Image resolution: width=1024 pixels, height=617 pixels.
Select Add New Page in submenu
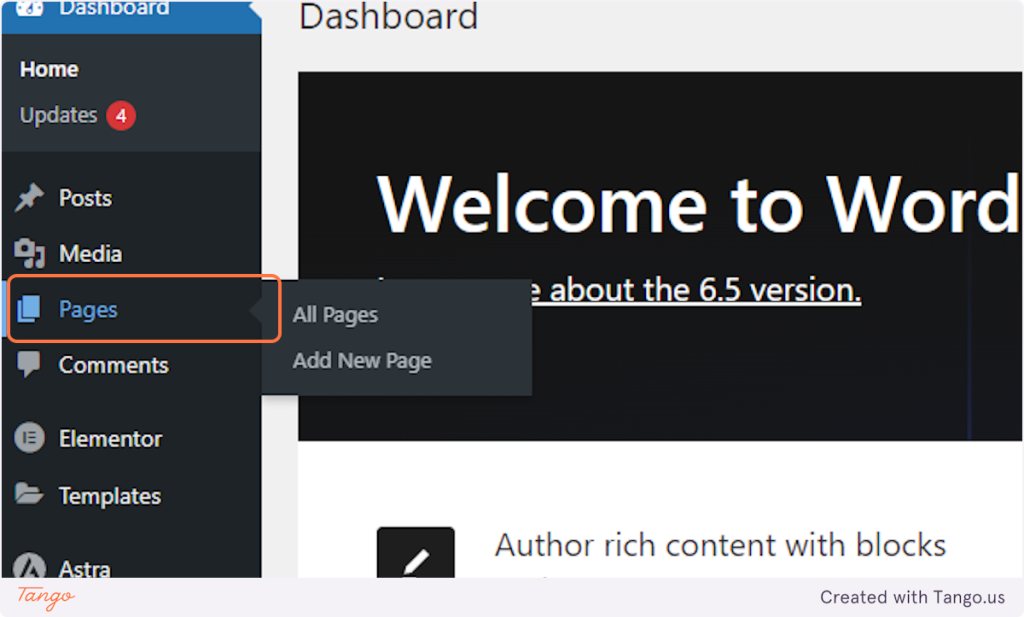362,360
